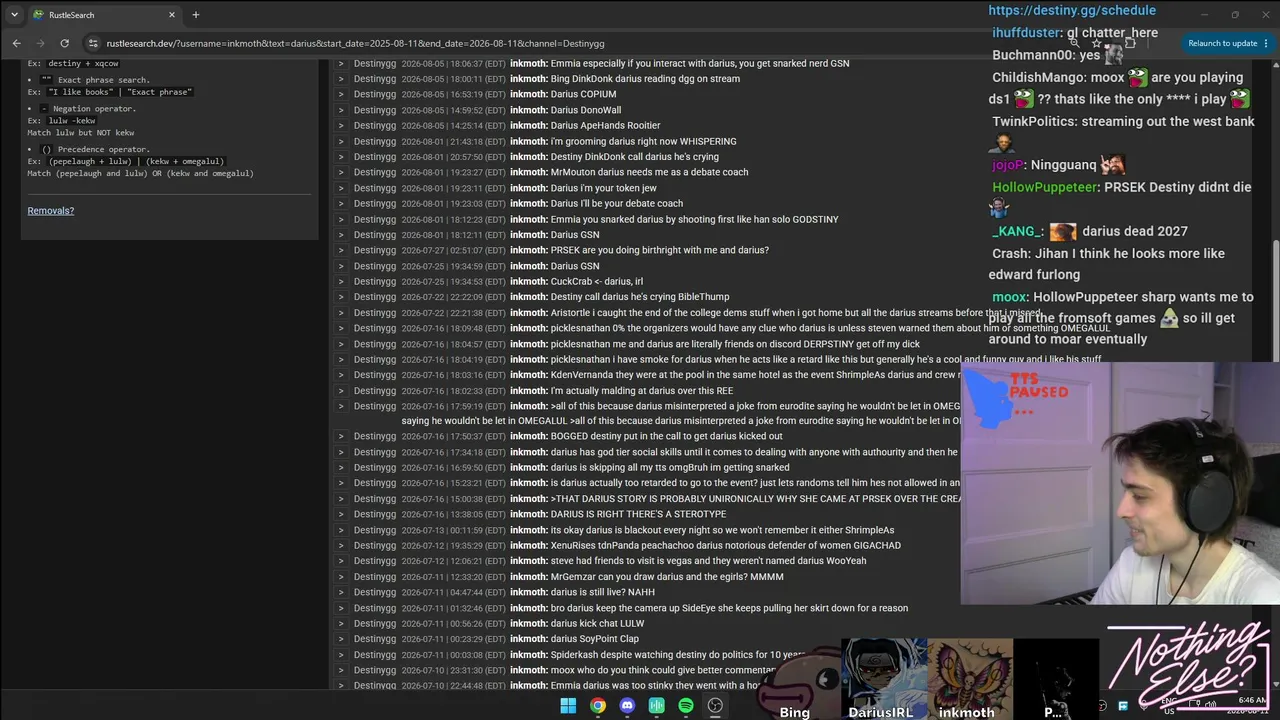Open Spotify from the taskbar

coord(686,706)
